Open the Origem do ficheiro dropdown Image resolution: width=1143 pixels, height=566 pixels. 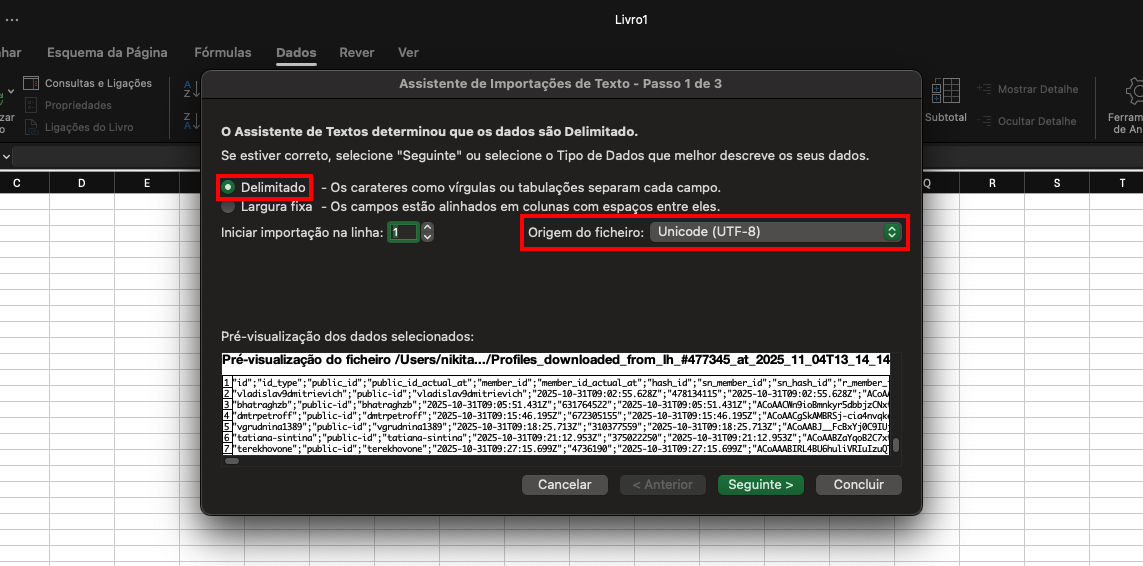click(775, 232)
